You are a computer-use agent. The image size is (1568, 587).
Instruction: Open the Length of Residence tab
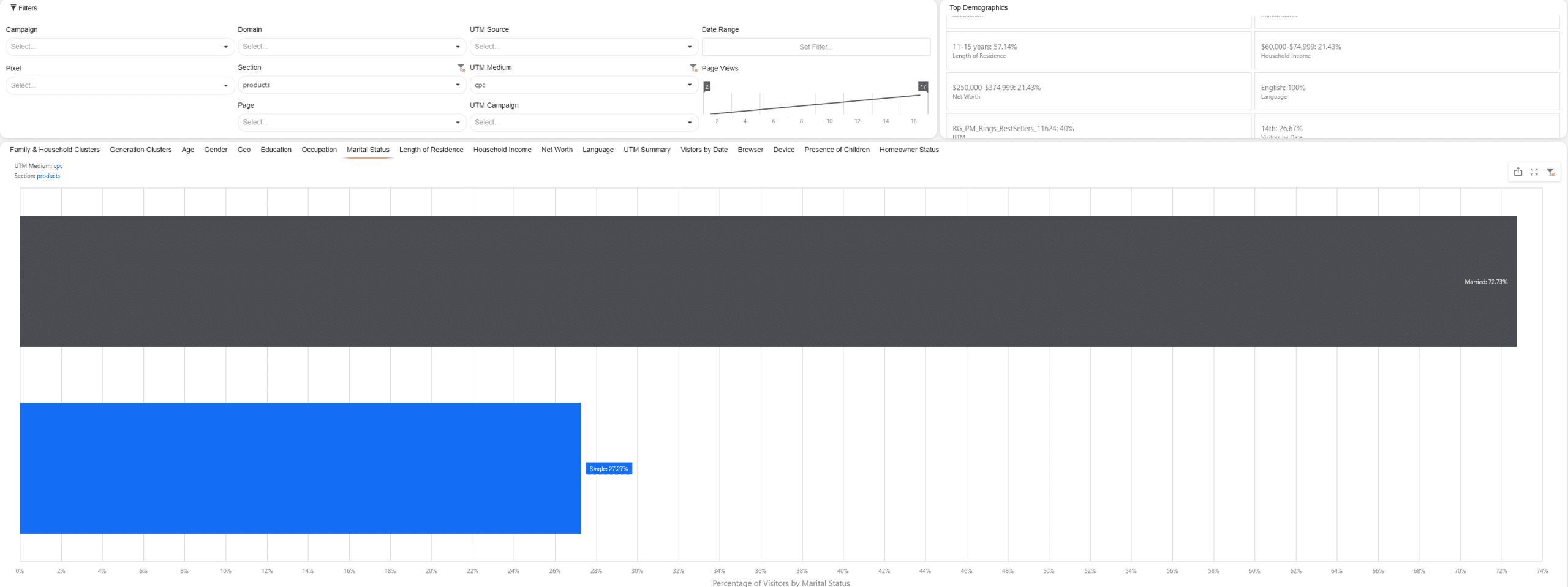click(x=431, y=150)
